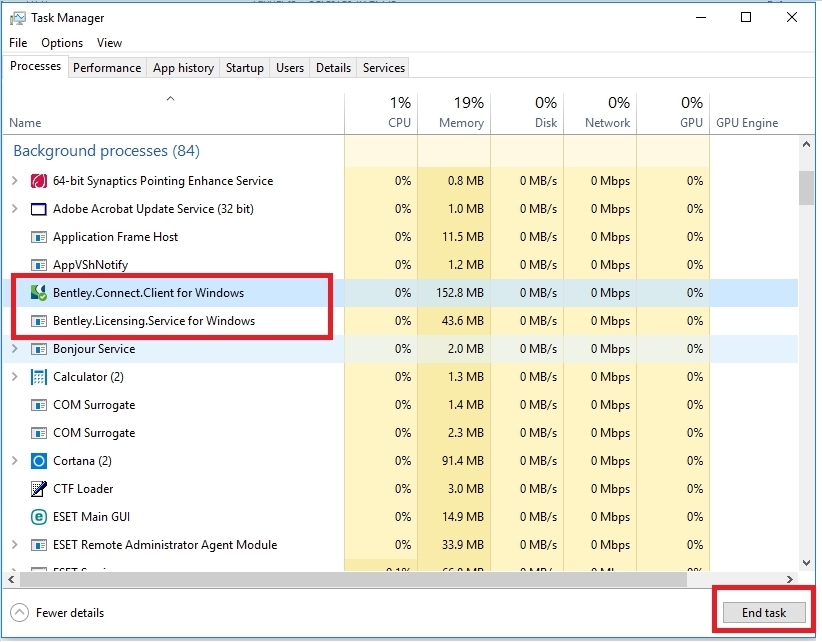Click the CTF Loader pen icon
Viewport: 822px width, 642px height.
39,489
